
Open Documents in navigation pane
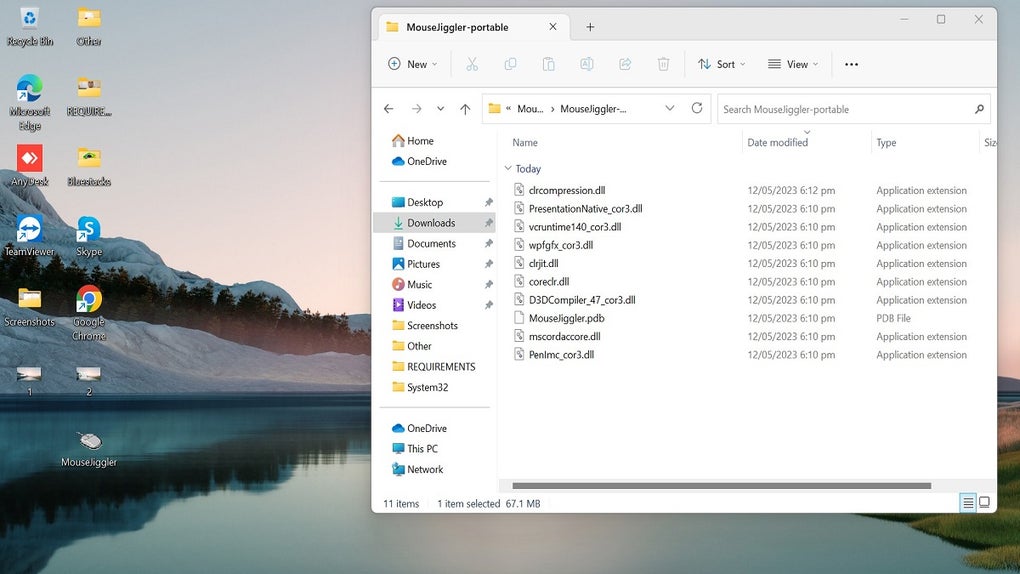[x=424, y=243]
